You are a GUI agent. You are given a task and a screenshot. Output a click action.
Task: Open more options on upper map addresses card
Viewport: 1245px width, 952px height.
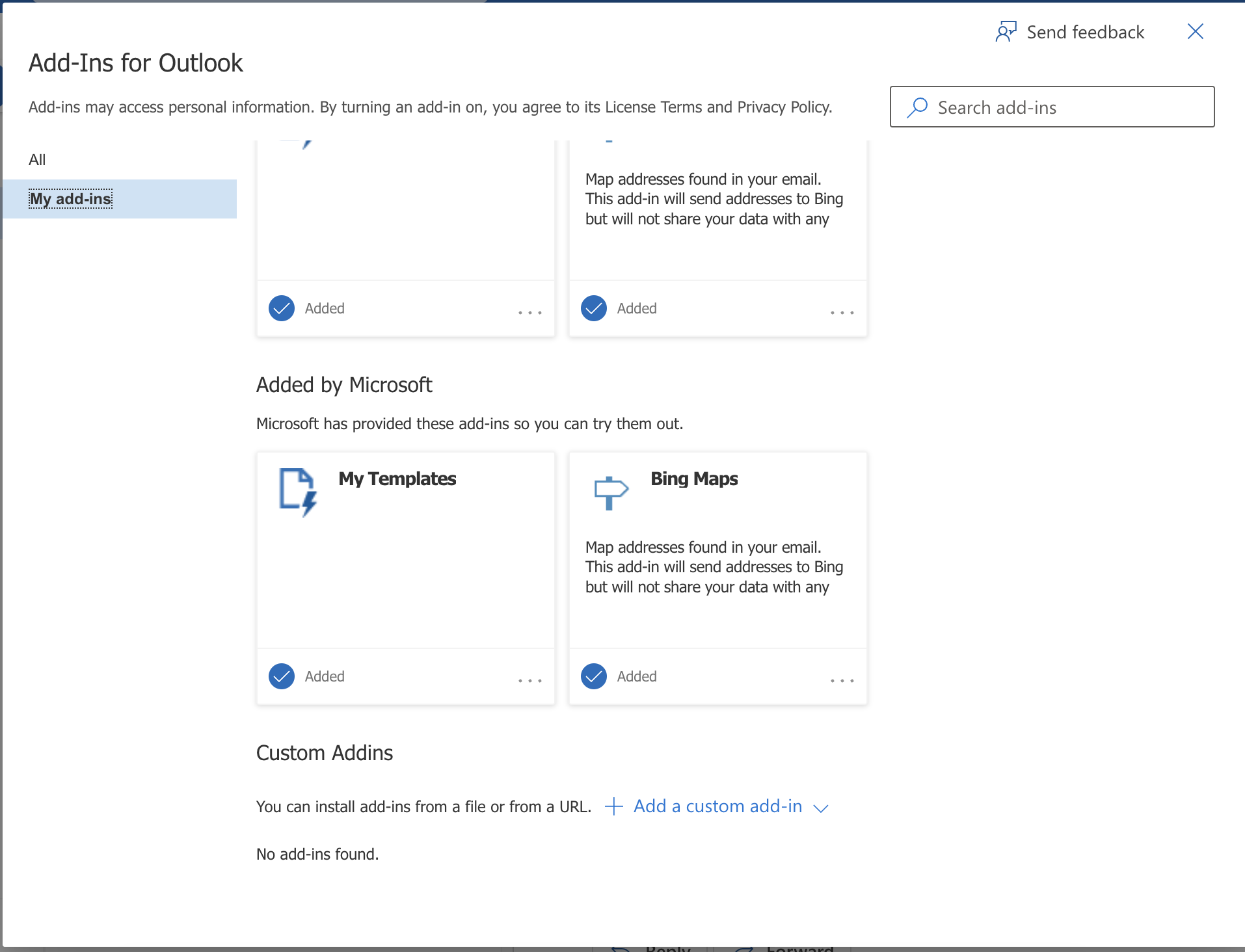(x=842, y=312)
